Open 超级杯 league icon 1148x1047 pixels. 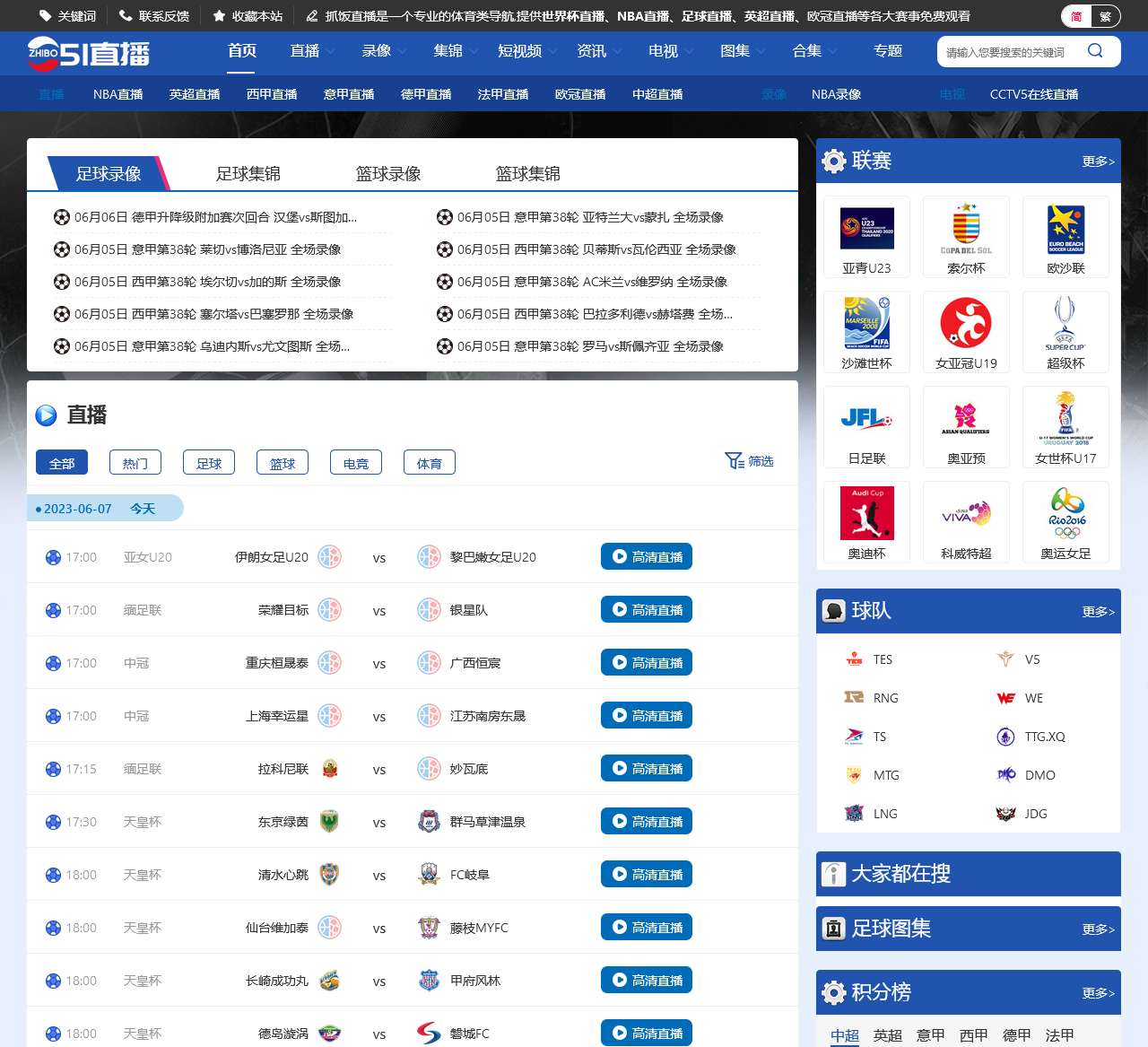click(x=1065, y=323)
